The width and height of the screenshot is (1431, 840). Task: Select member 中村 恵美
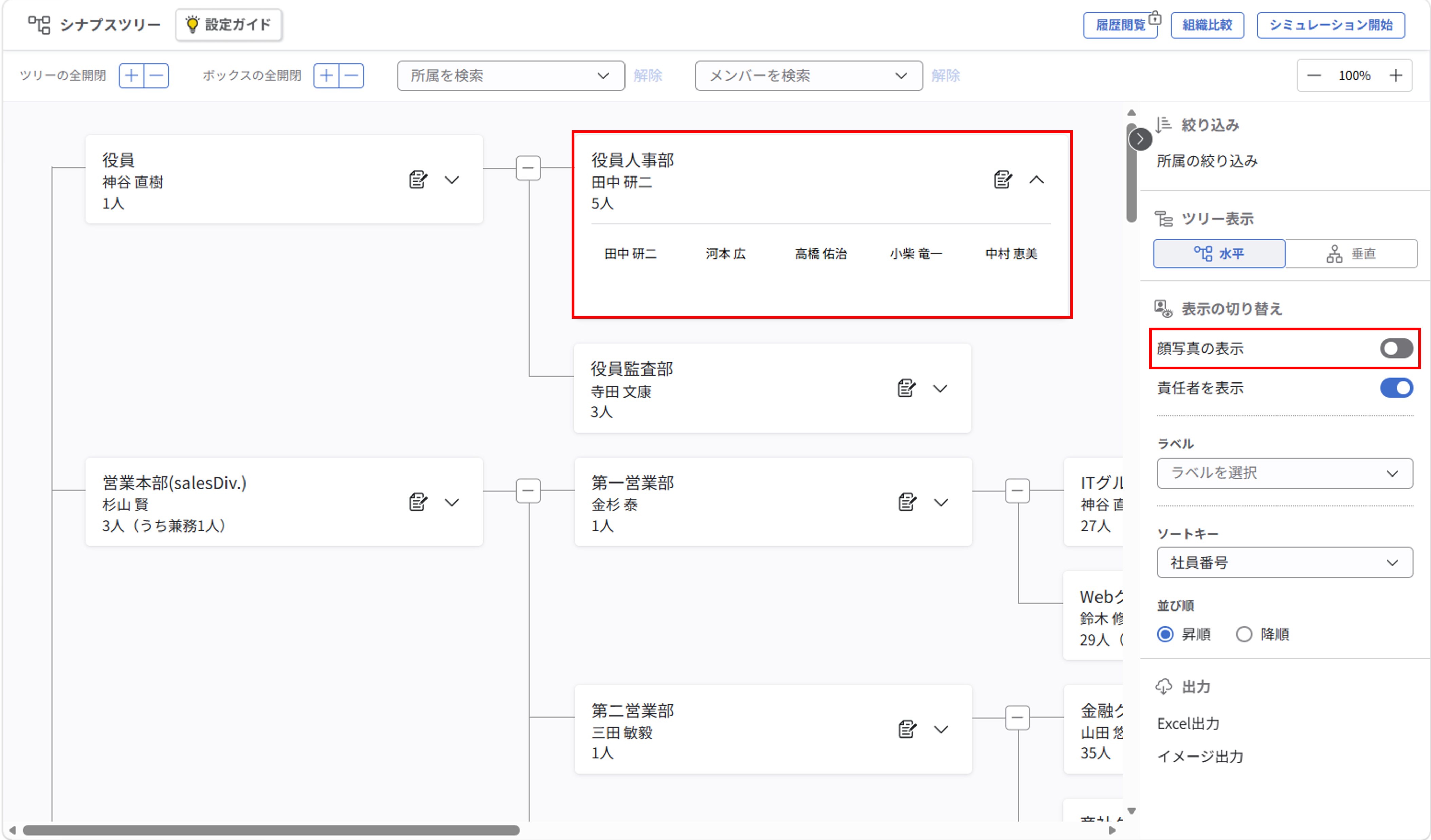[x=1011, y=254]
